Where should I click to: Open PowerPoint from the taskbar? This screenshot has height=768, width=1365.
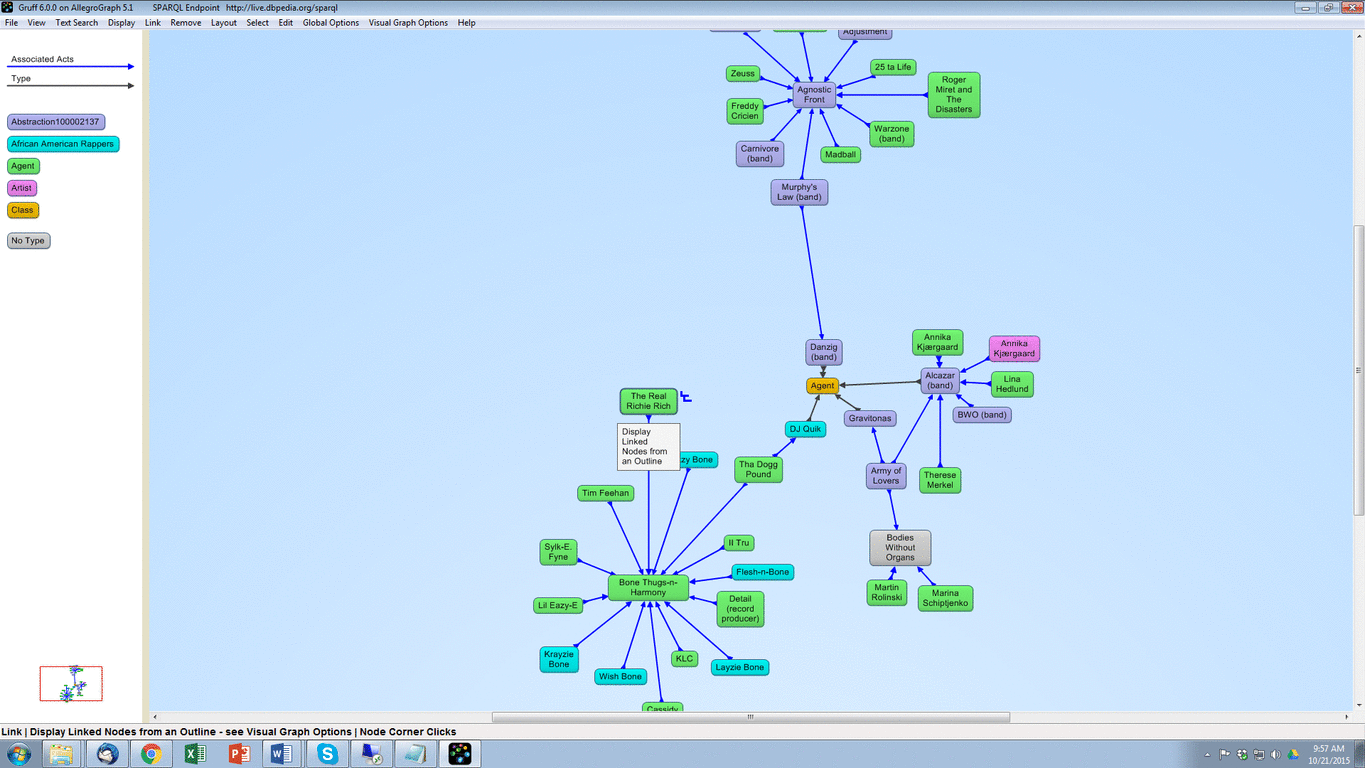tap(239, 753)
